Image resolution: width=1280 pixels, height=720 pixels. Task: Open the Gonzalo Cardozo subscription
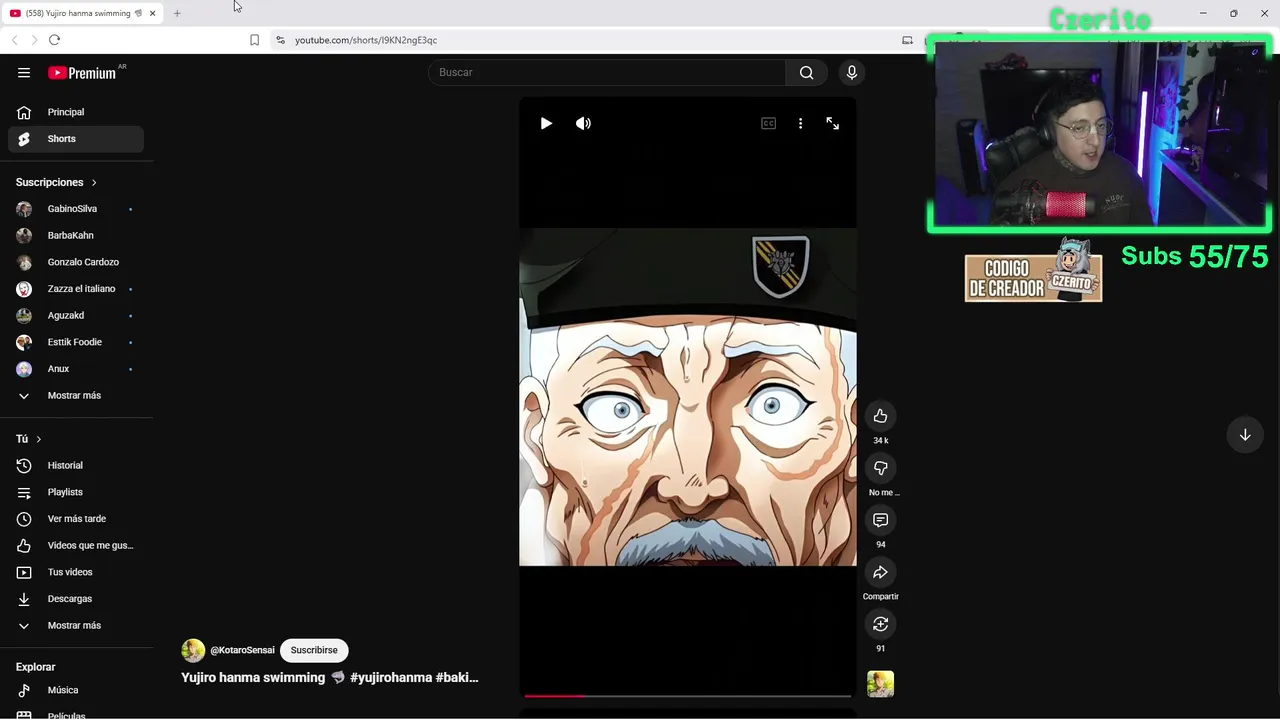76,262
